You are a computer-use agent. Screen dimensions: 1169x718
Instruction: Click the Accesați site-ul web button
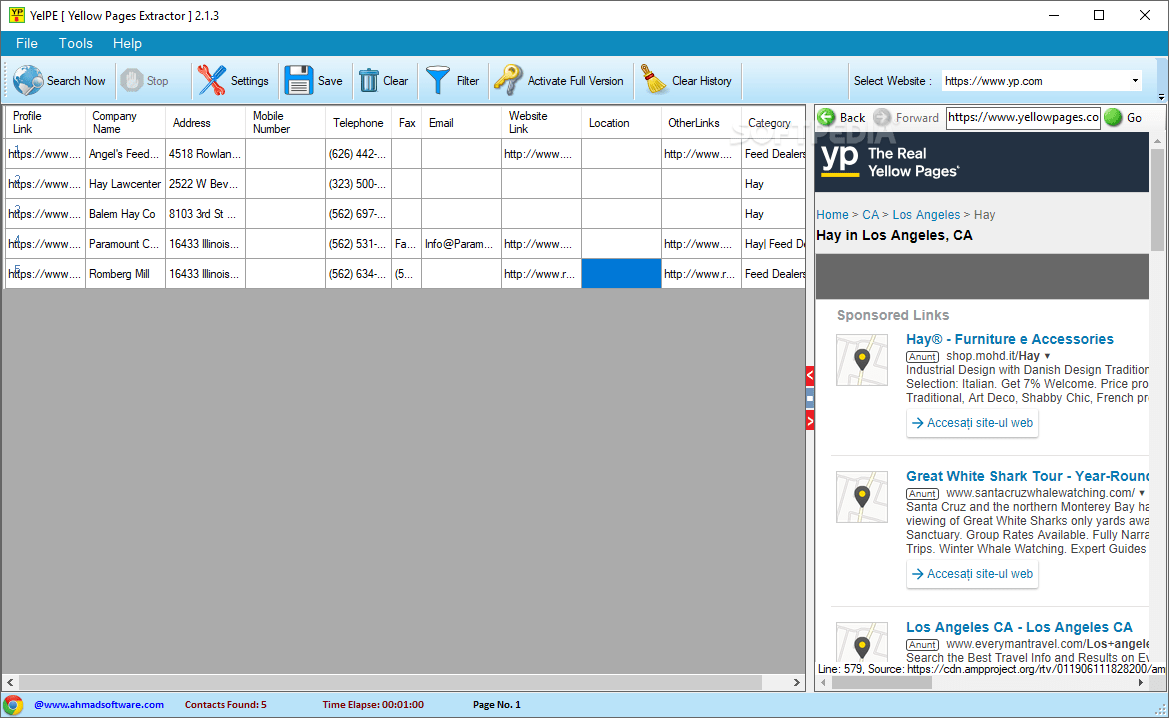(972, 422)
